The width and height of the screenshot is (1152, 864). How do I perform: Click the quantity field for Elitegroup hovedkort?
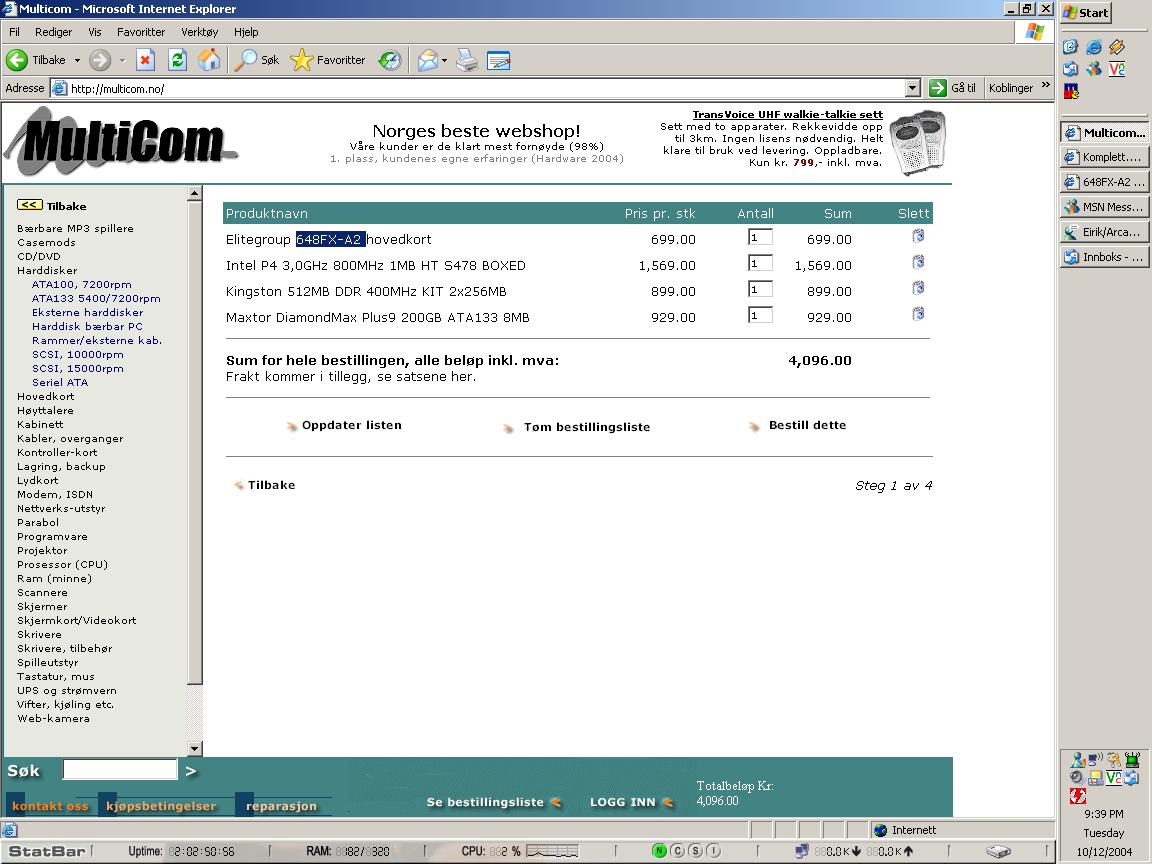tap(760, 237)
